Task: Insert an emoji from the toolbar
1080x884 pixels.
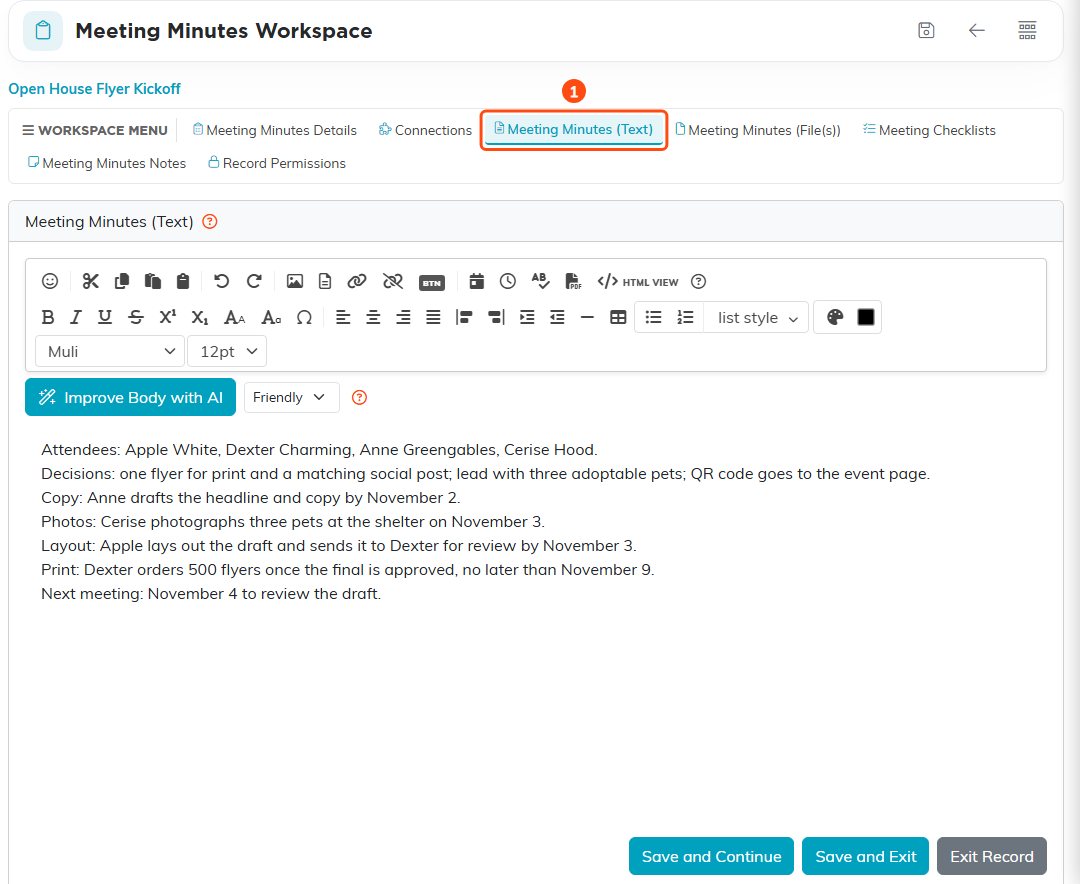Action: pos(50,281)
